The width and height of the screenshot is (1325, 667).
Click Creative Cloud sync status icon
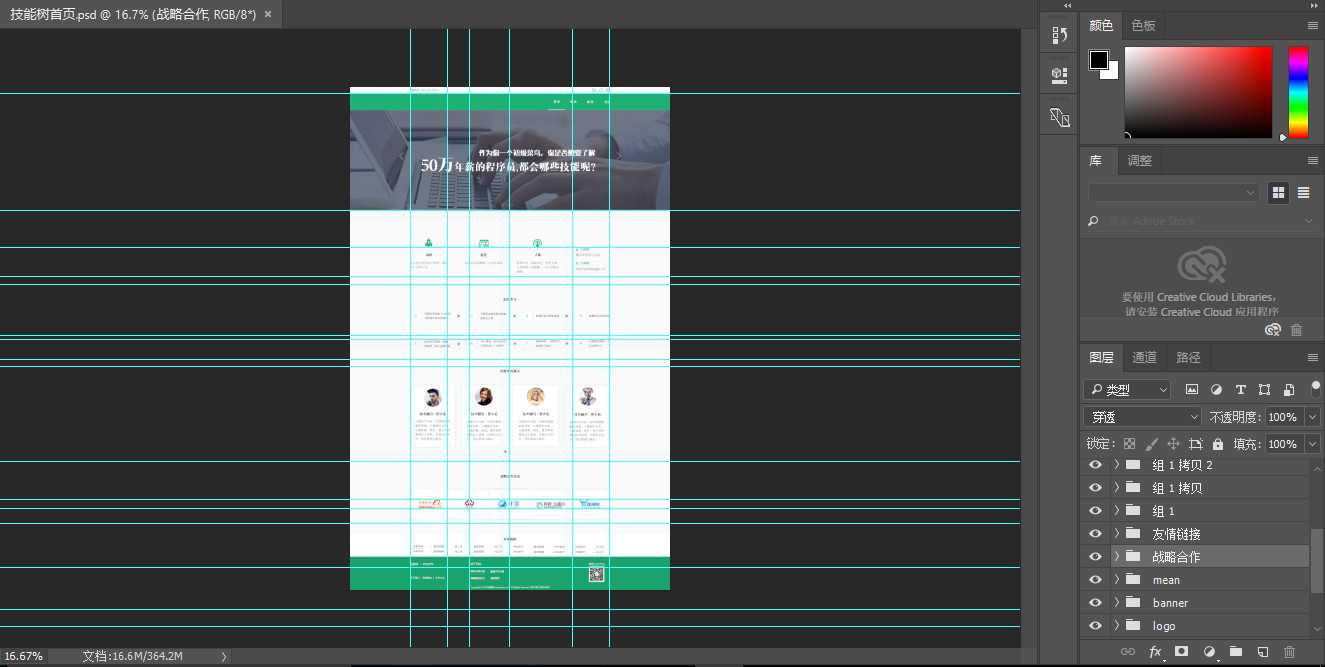point(1272,329)
